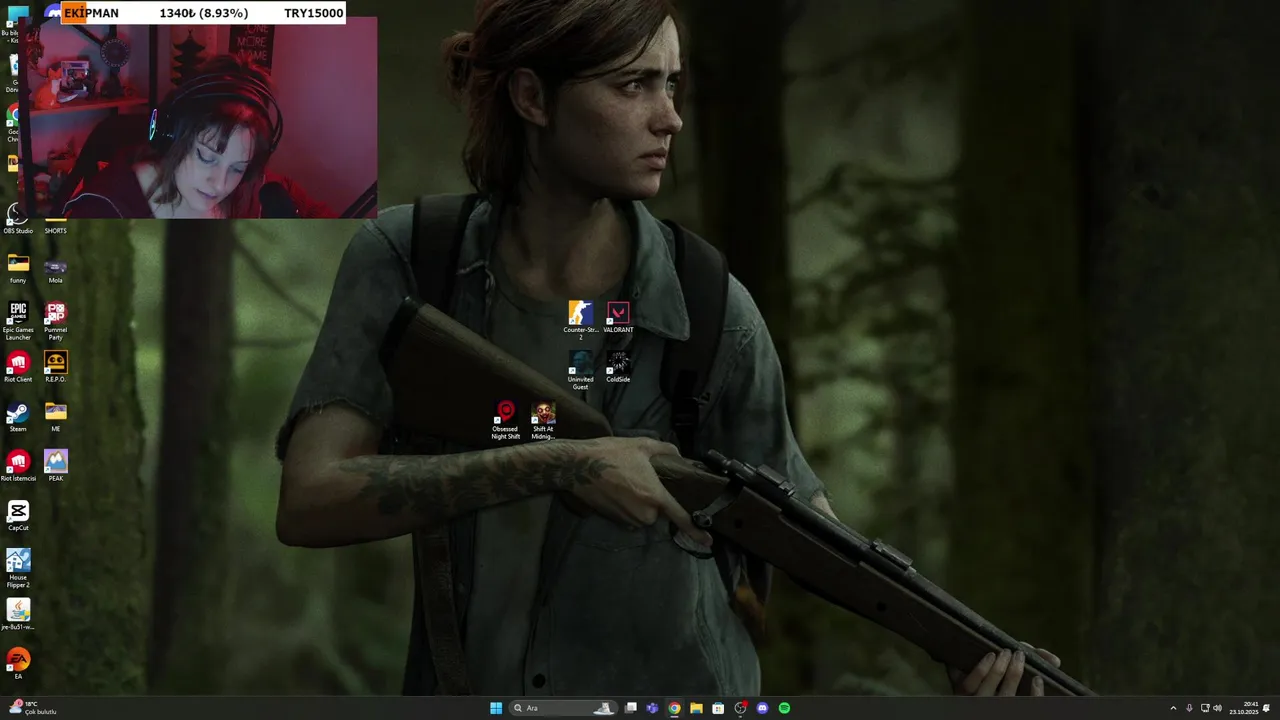Select the PEAK game icon

coord(55,466)
